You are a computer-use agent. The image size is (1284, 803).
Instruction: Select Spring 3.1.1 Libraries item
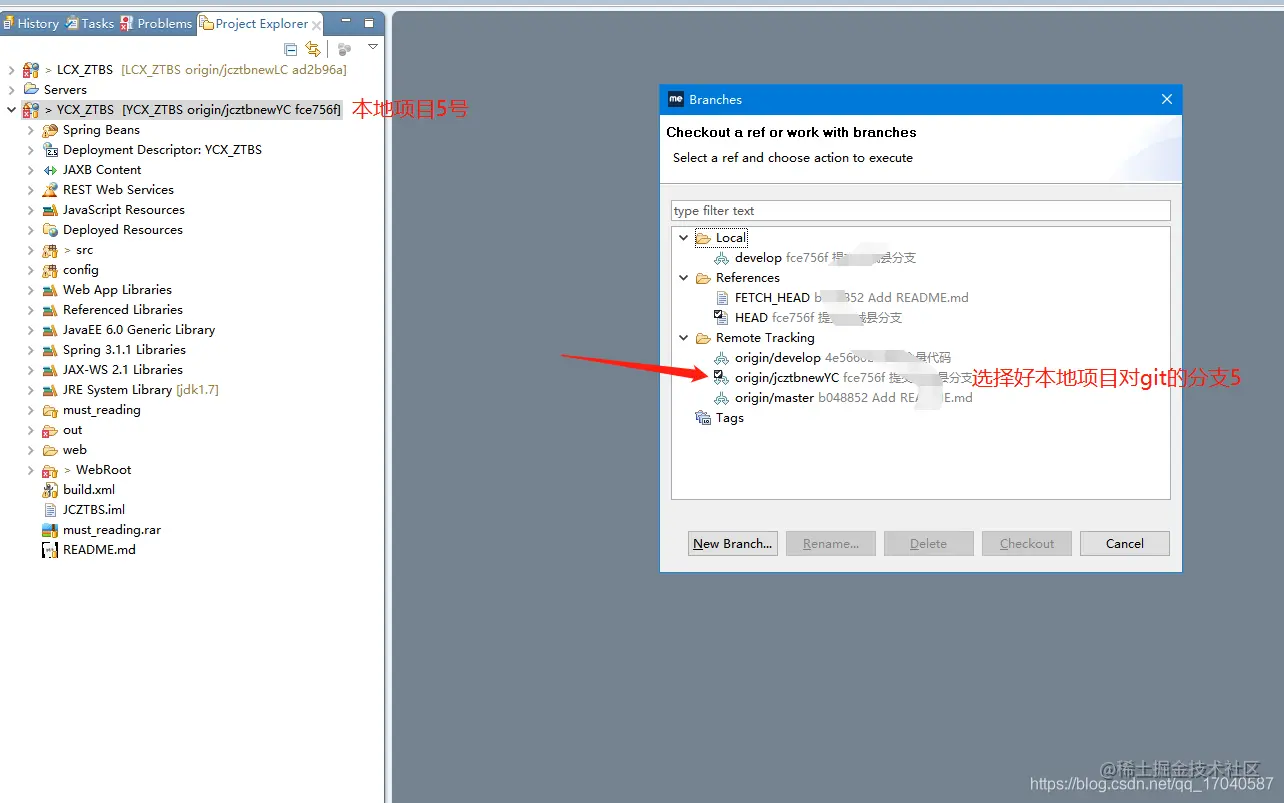tap(124, 350)
